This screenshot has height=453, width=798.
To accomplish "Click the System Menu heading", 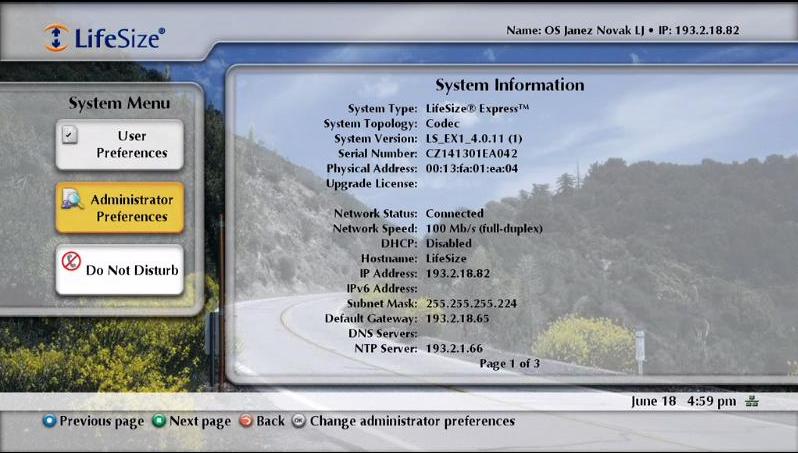I will (120, 103).
